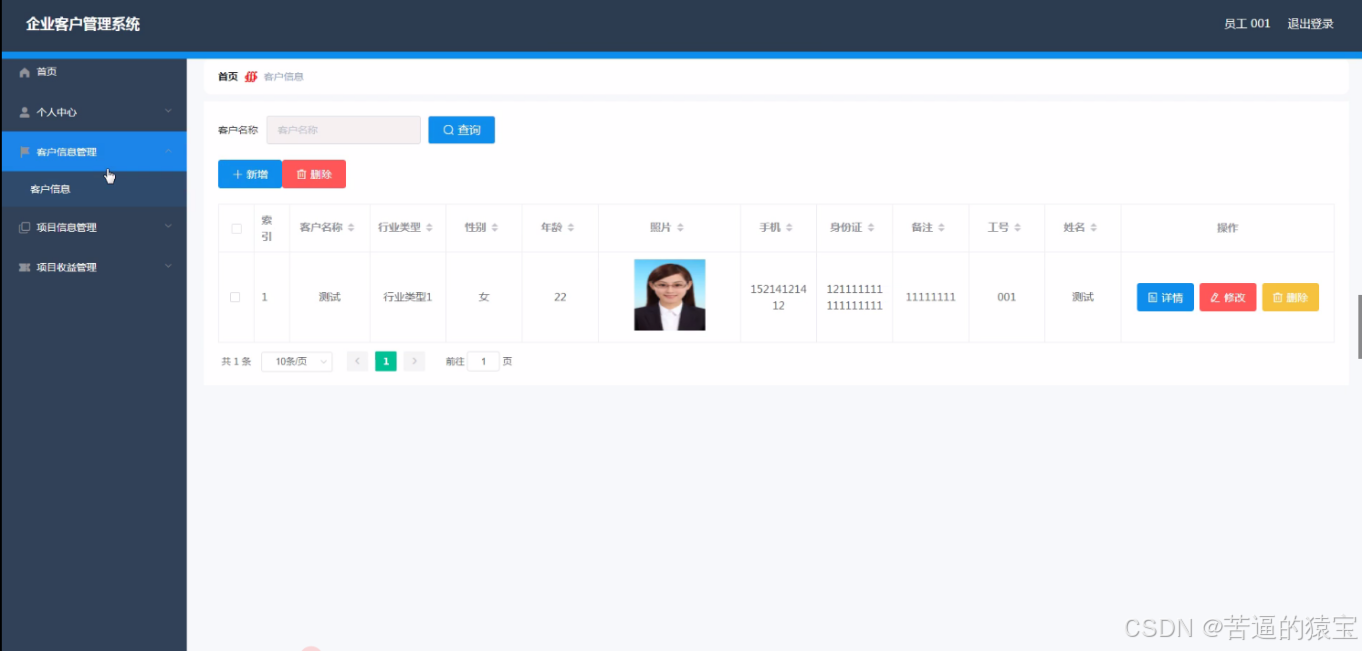1362x651 pixels.
Task: Sort by 照片 column arrows
Action: [x=681, y=228]
